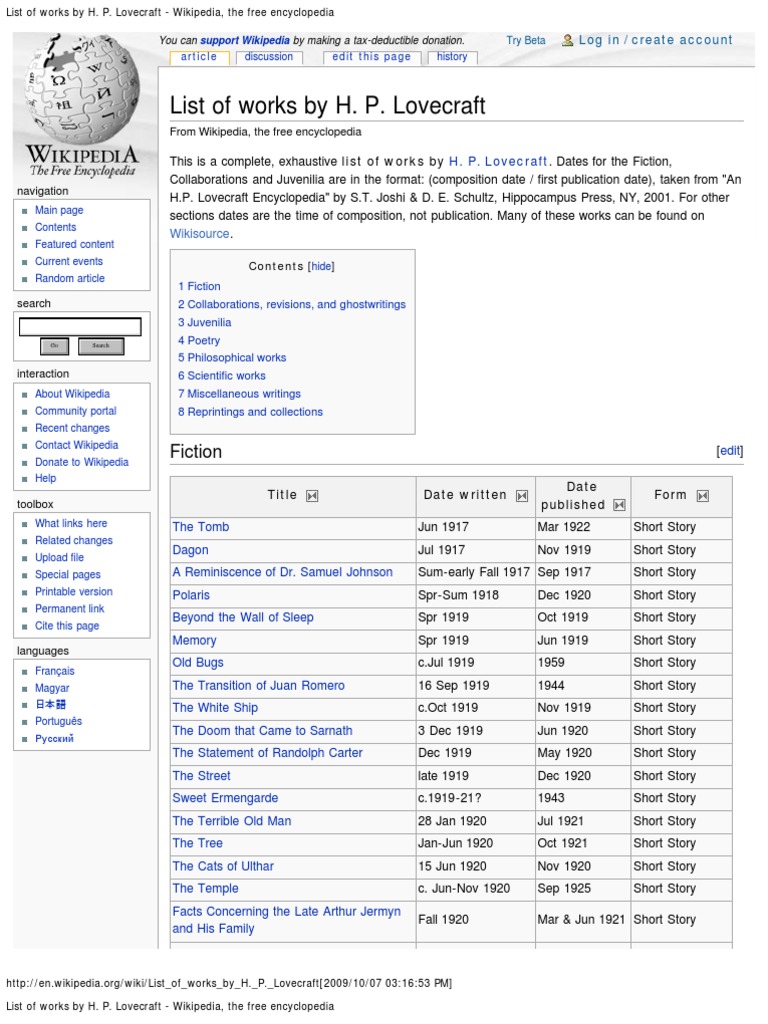Open Facts Concerning the Late Arthur Jermyn link

(x=286, y=920)
